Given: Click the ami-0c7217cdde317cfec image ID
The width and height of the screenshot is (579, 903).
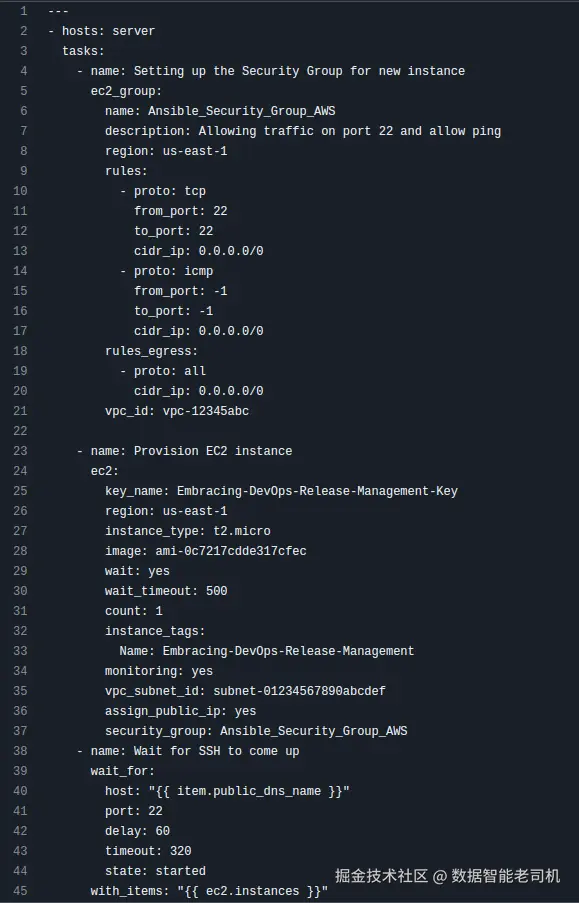Looking at the screenshot, I should coord(231,551).
